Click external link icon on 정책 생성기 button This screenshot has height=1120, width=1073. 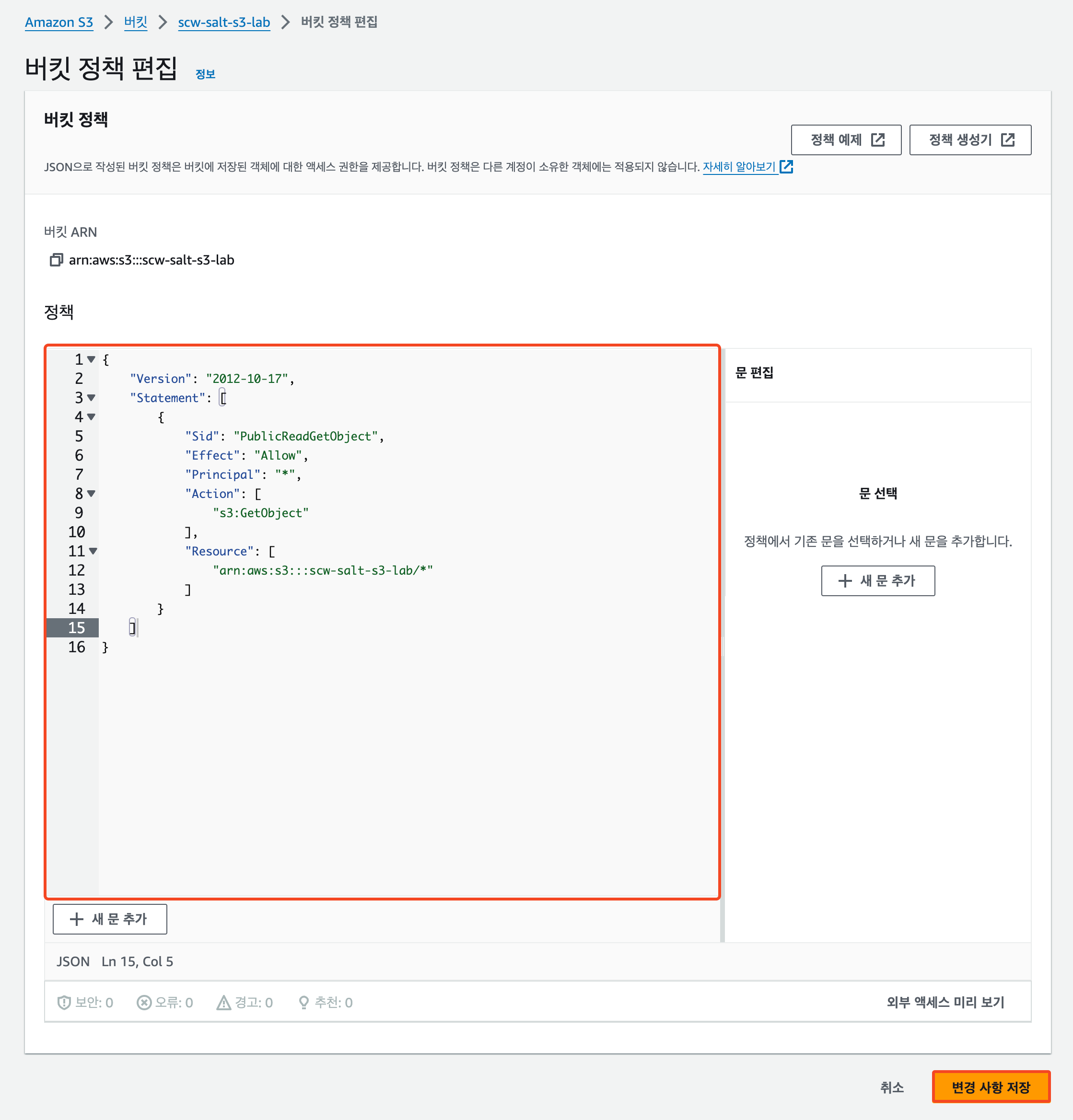[1007, 140]
